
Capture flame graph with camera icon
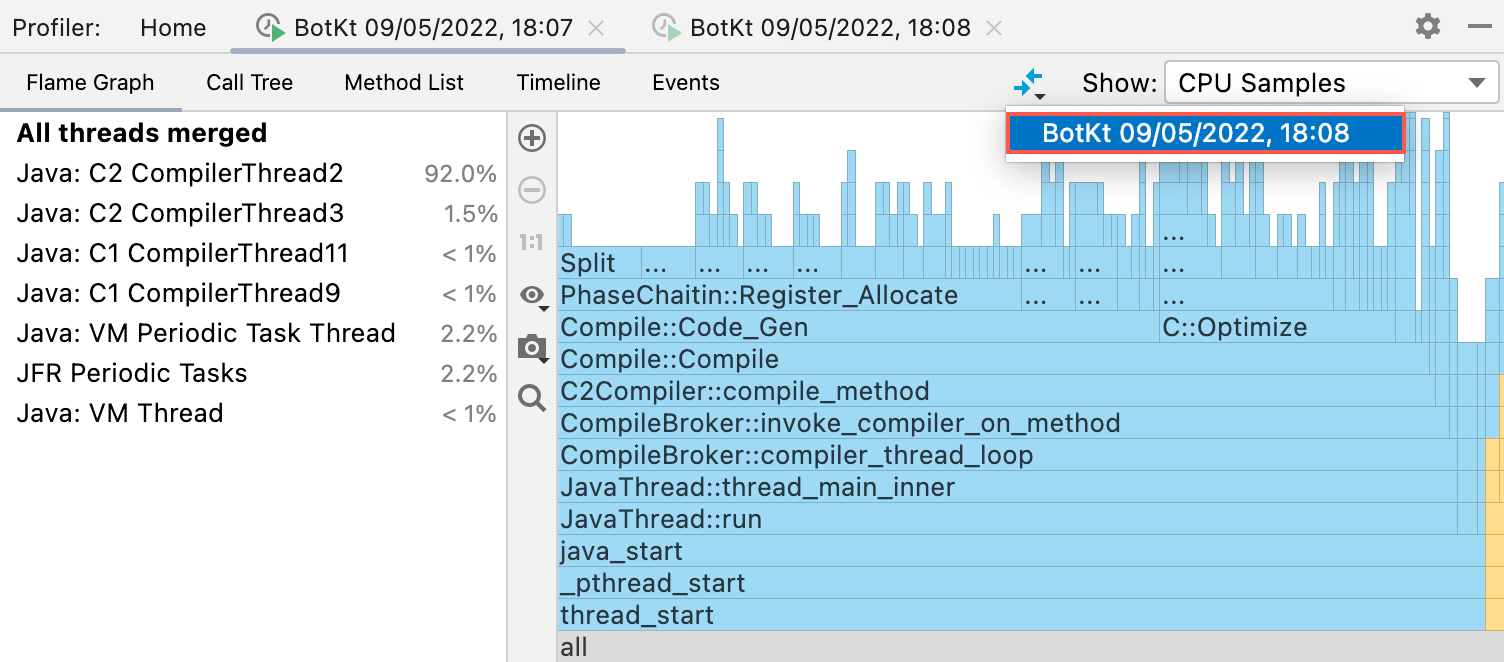532,348
